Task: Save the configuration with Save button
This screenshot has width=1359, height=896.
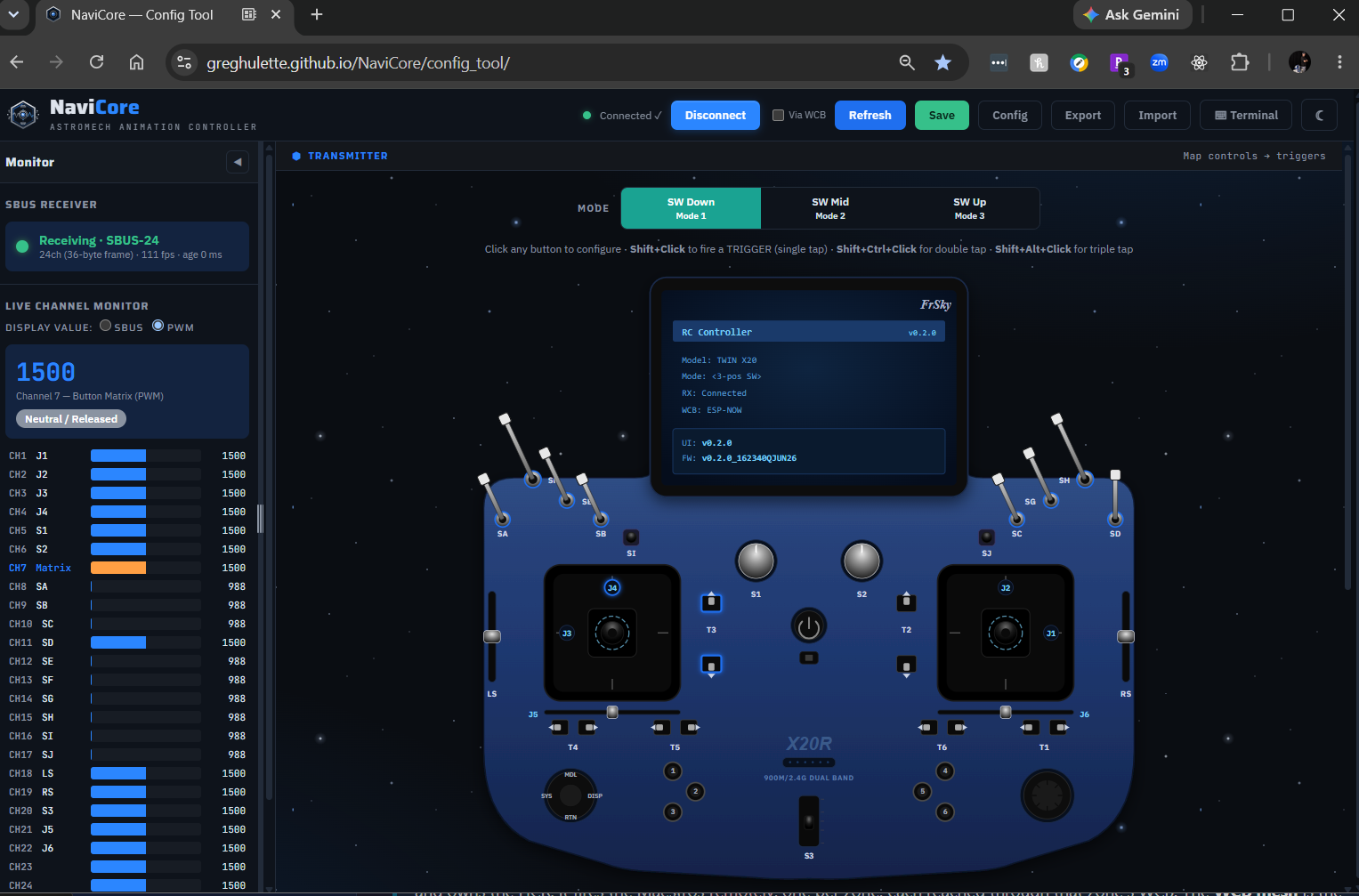Action: pos(942,116)
